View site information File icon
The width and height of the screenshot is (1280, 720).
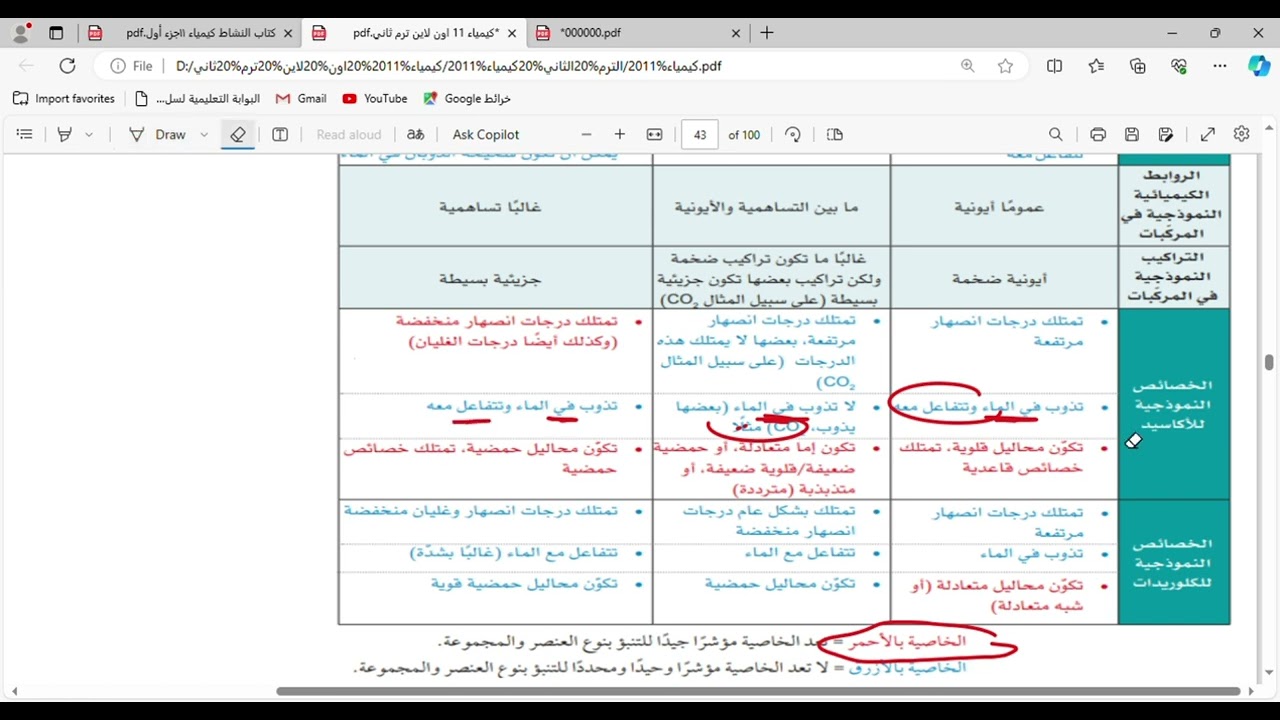[x=131, y=66]
